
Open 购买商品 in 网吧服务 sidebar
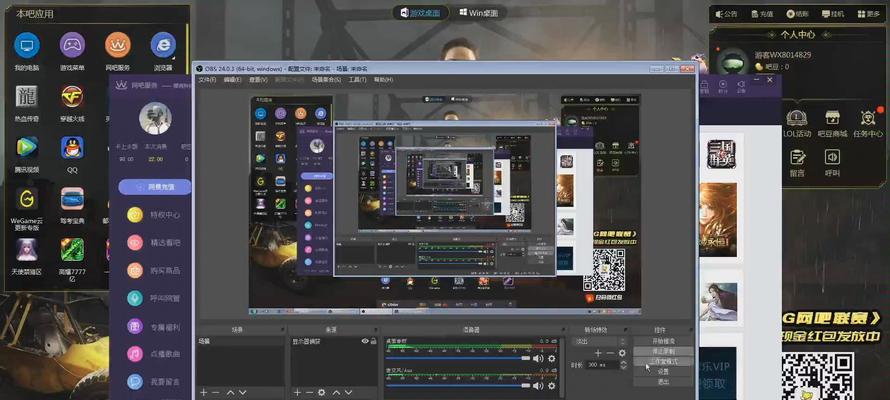[x=154, y=271]
